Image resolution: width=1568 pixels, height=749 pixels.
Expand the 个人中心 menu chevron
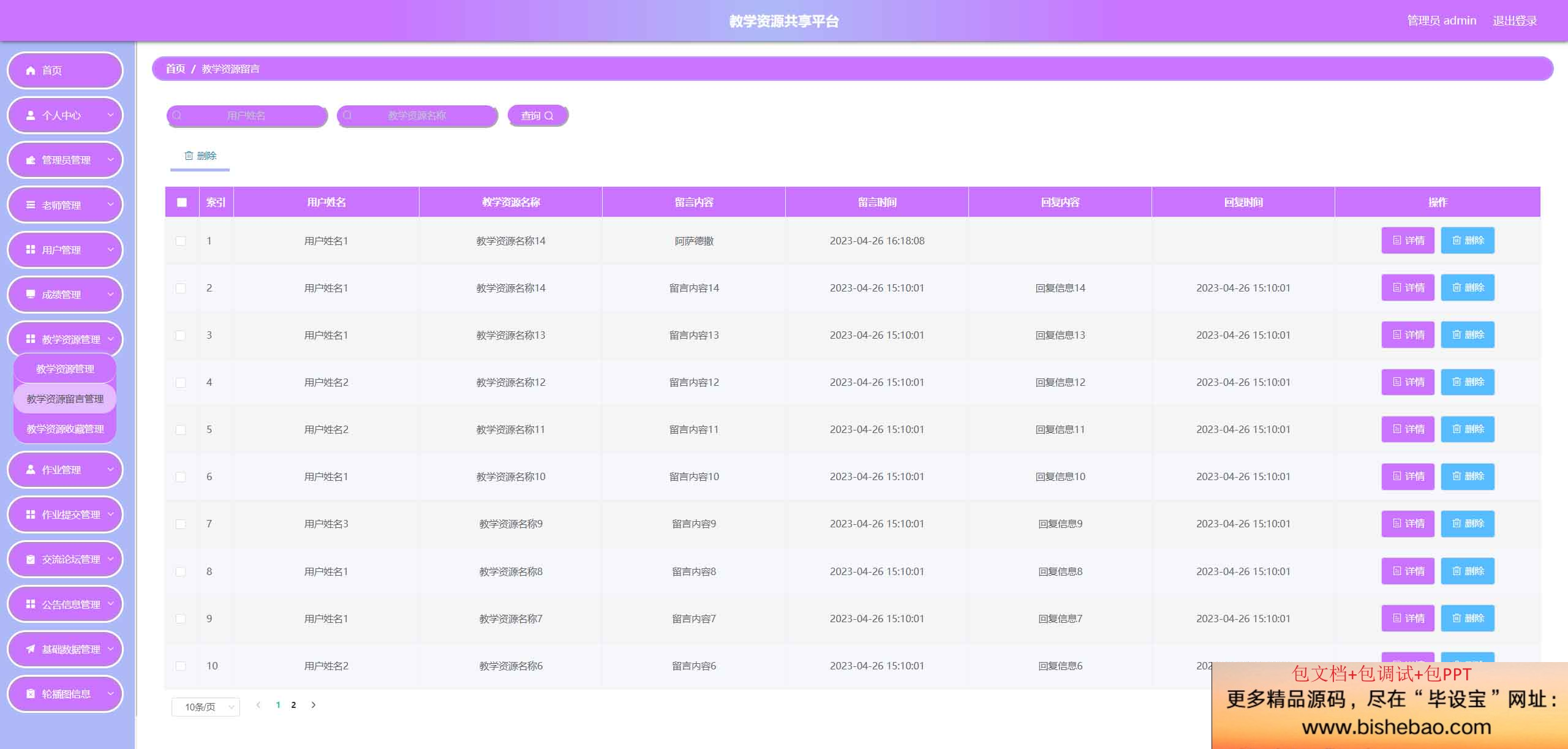tap(110, 115)
